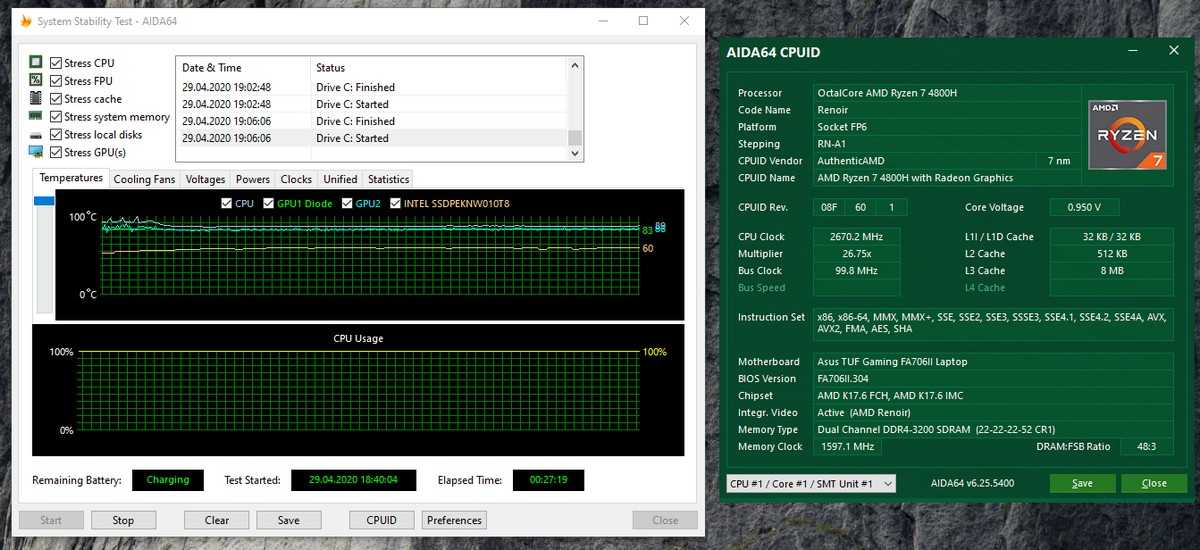Click the blue temperature graph scale slider

(44, 201)
